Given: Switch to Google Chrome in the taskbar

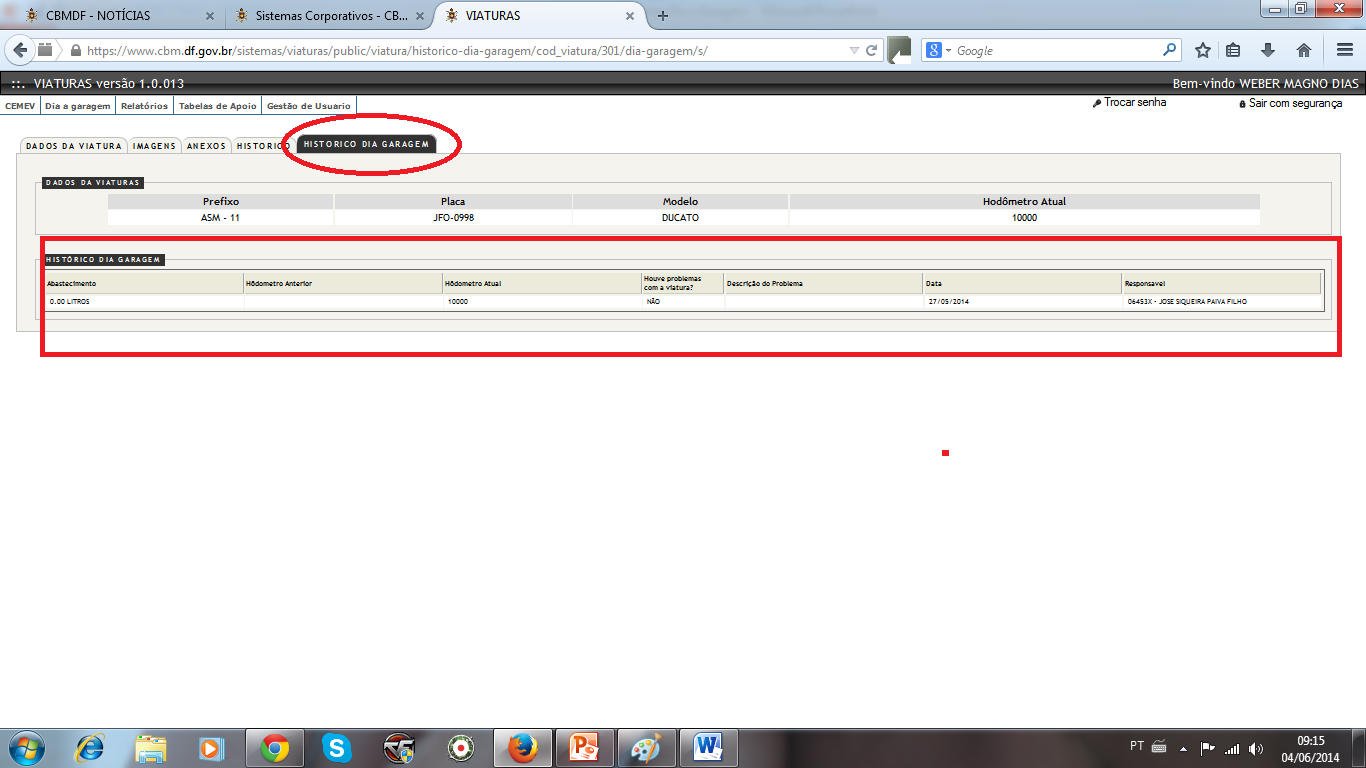Looking at the screenshot, I should (275, 748).
